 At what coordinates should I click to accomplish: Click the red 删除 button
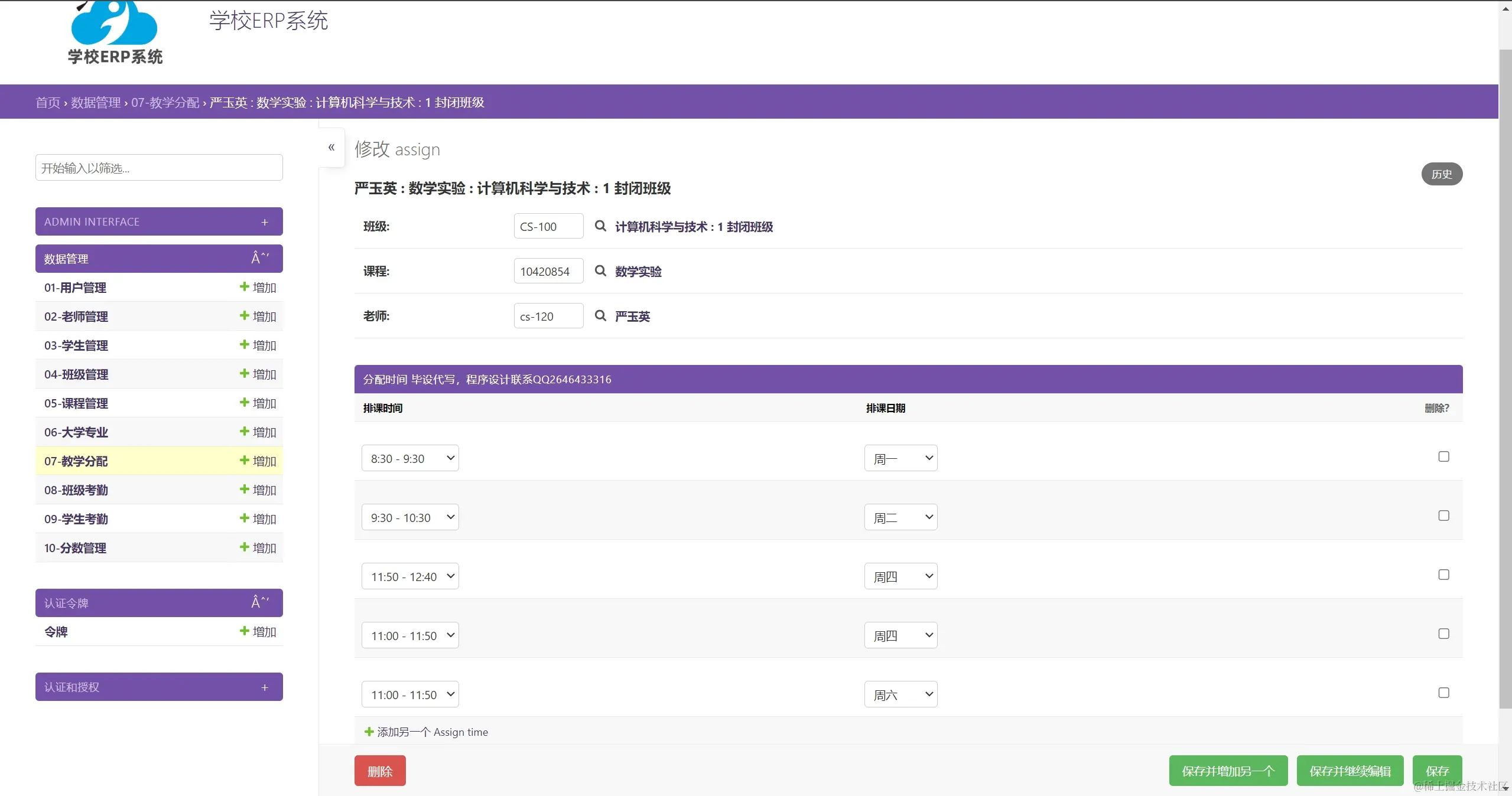(x=380, y=771)
